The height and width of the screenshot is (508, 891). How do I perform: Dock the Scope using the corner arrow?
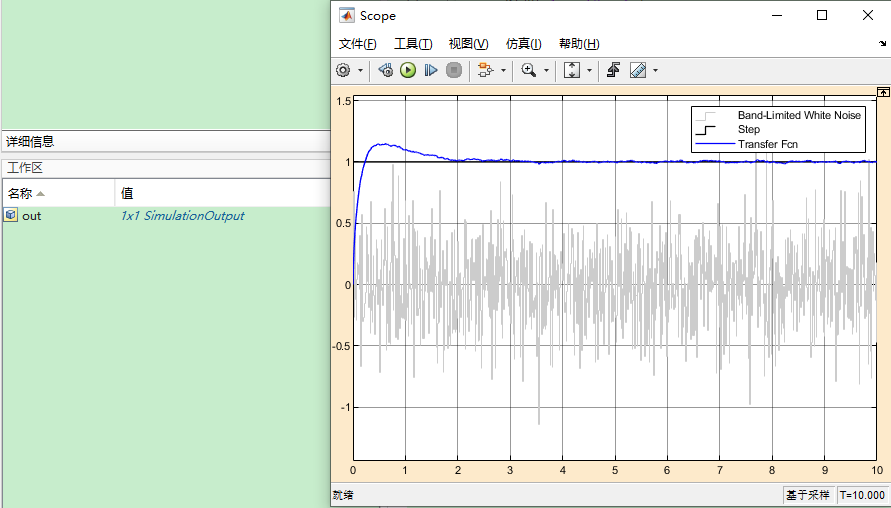tap(882, 43)
